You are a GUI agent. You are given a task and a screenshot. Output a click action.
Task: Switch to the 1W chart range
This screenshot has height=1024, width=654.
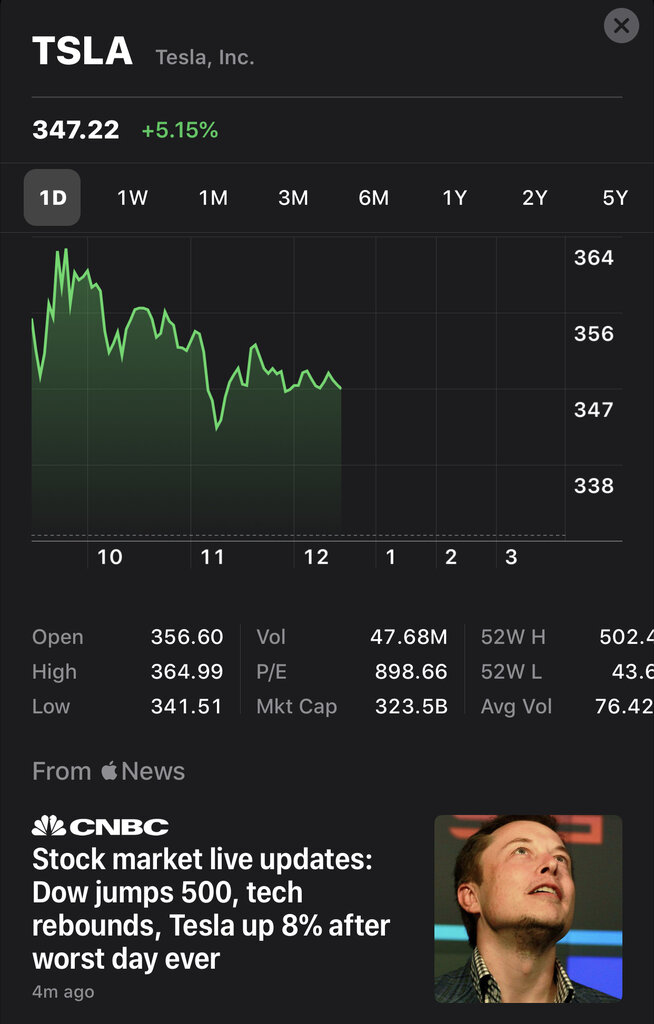(x=132, y=197)
